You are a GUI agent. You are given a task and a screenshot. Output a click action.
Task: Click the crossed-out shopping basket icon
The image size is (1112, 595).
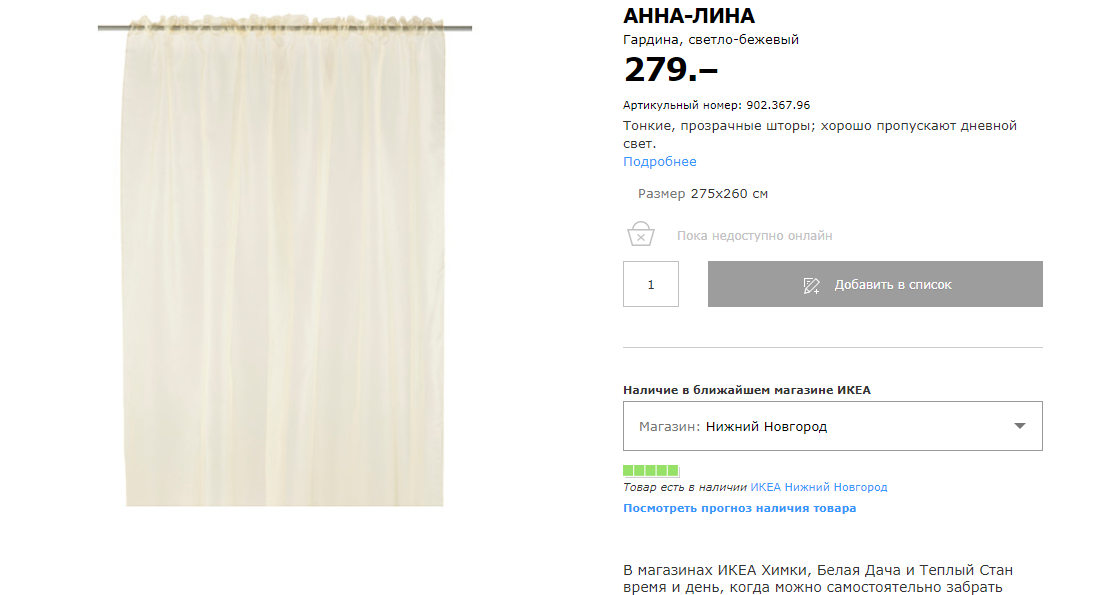click(x=640, y=234)
